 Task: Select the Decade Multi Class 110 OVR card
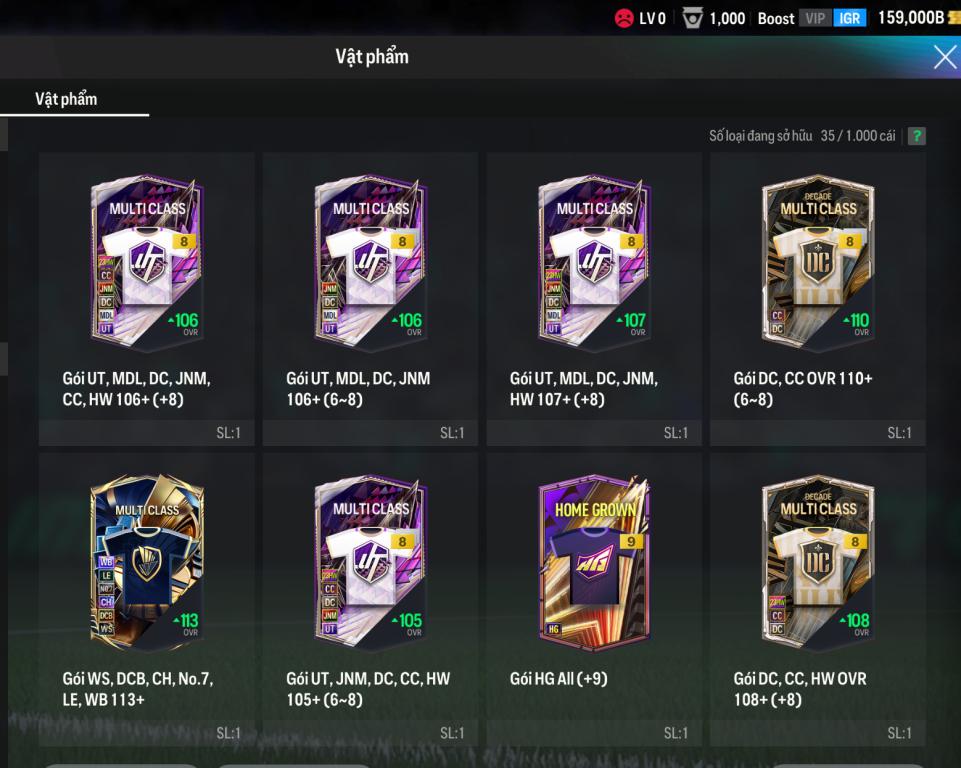[818, 264]
